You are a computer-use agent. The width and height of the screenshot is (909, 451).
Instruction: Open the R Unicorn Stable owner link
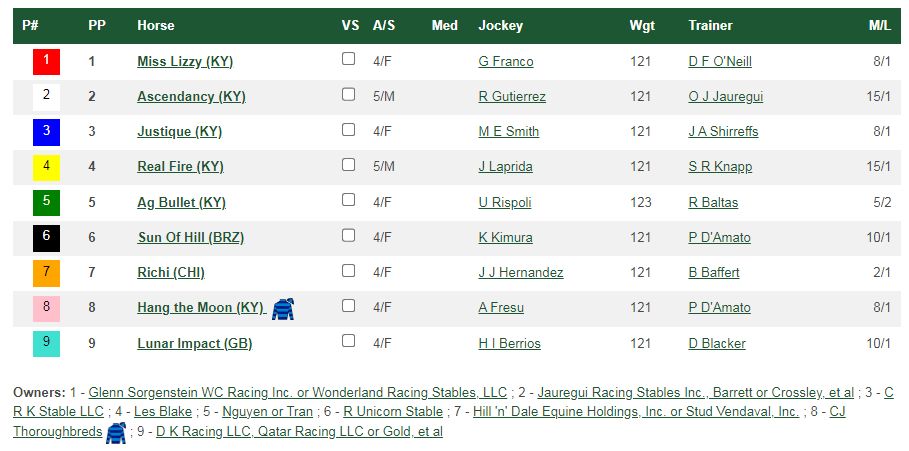pyautogui.click(x=393, y=412)
